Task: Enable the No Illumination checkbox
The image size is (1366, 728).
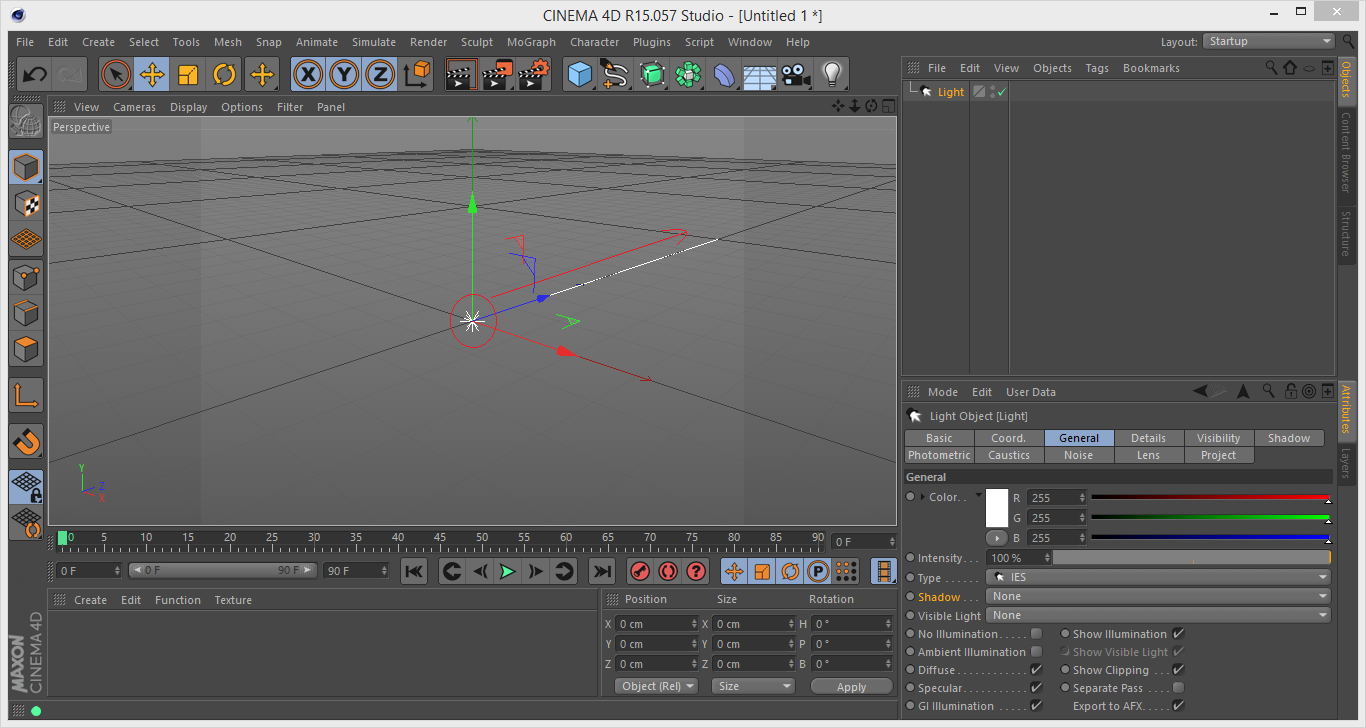Action: 1036,634
